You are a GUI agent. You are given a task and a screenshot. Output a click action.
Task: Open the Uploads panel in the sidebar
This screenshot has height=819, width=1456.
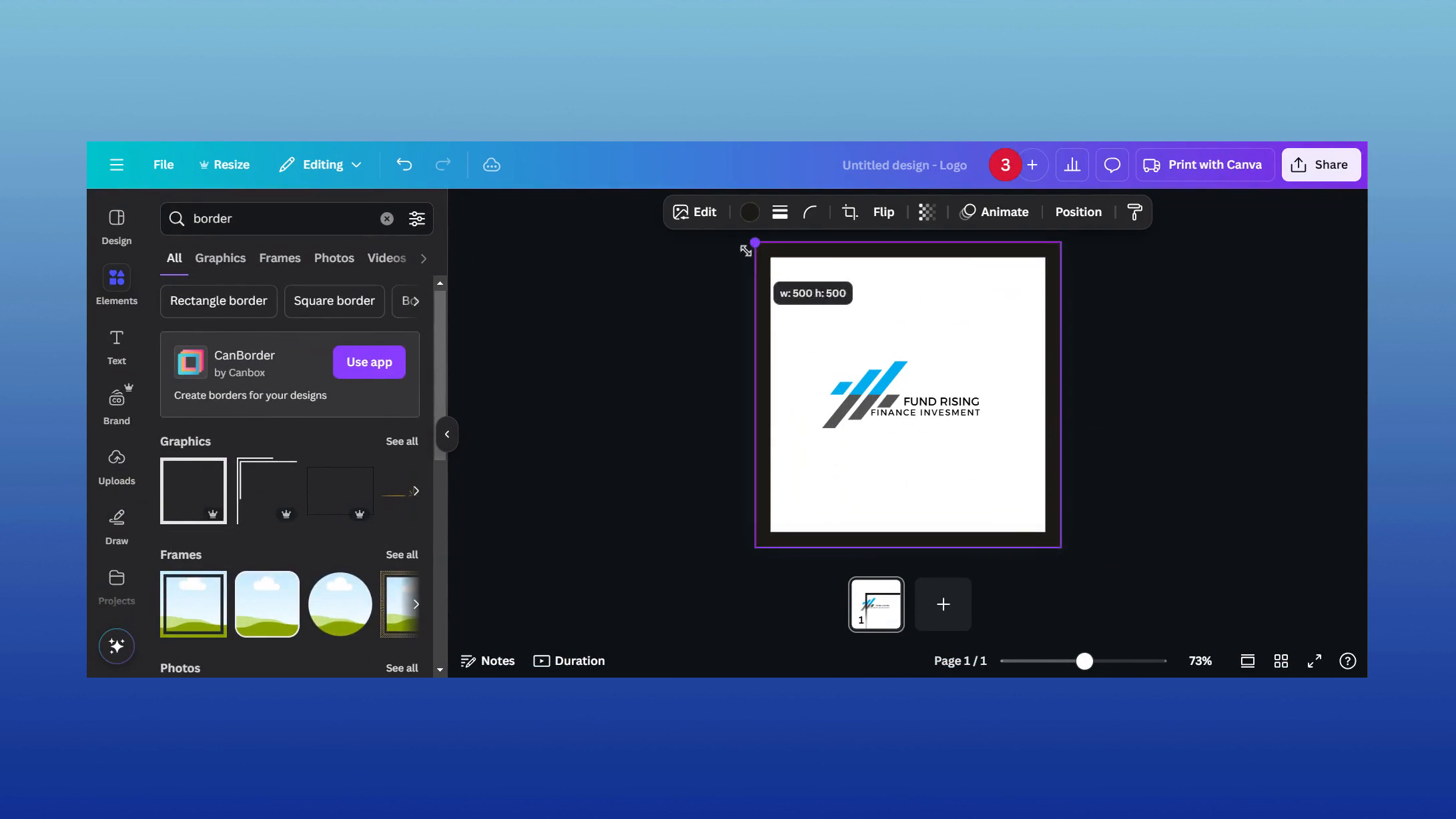[116, 466]
